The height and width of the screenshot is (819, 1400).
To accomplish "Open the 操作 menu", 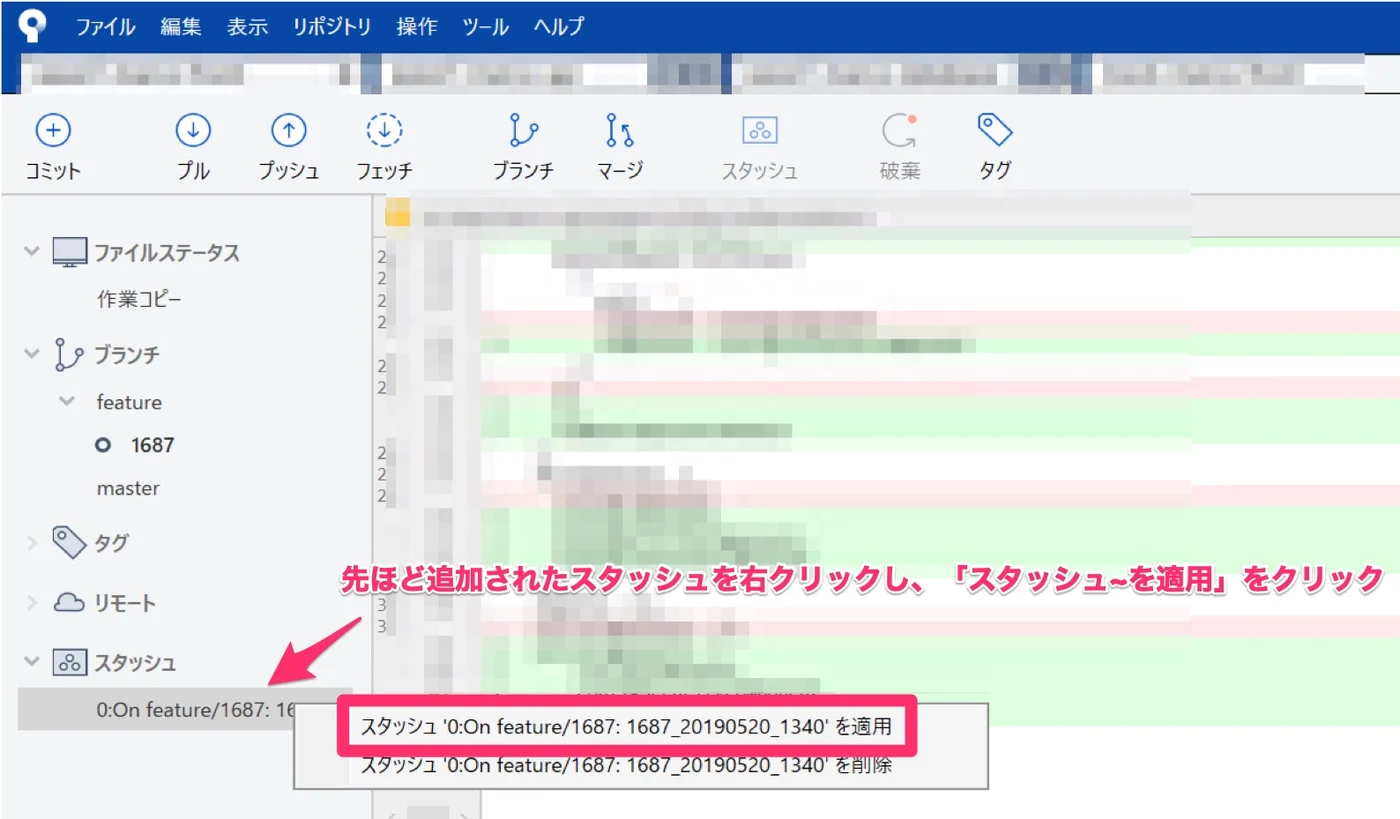I will tap(416, 27).
